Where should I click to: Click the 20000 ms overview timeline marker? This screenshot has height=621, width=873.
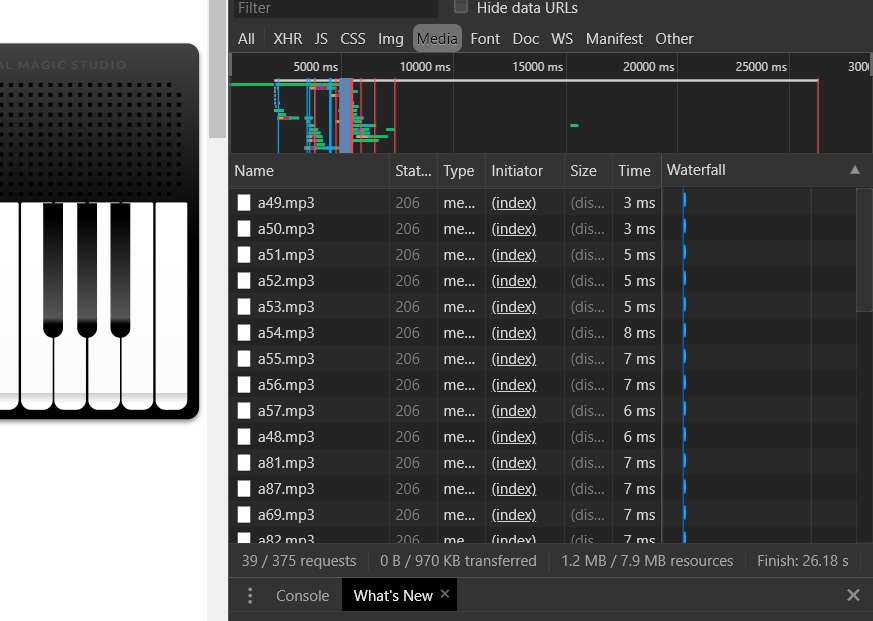[x=649, y=67]
